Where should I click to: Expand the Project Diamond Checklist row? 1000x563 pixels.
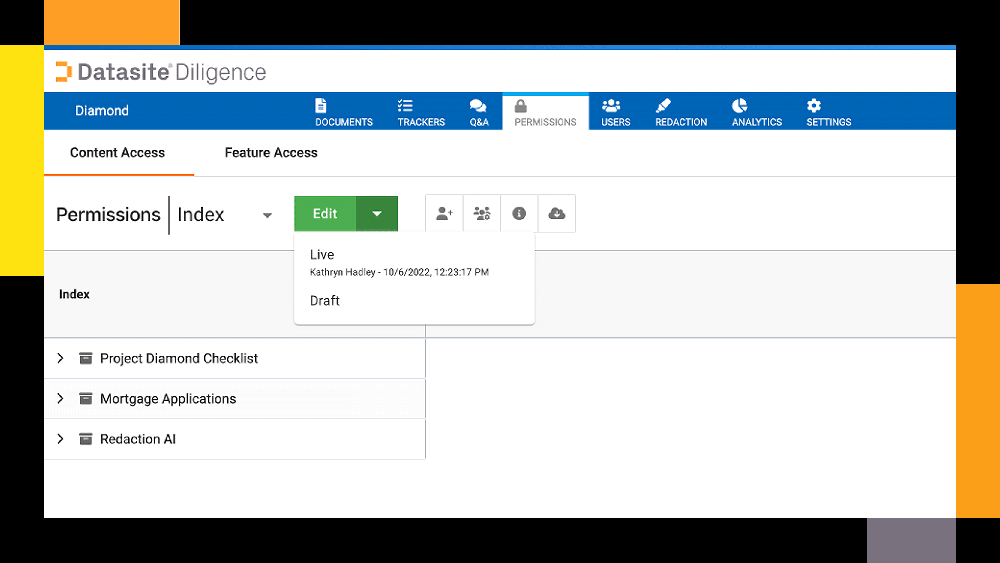tap(61, 358)
